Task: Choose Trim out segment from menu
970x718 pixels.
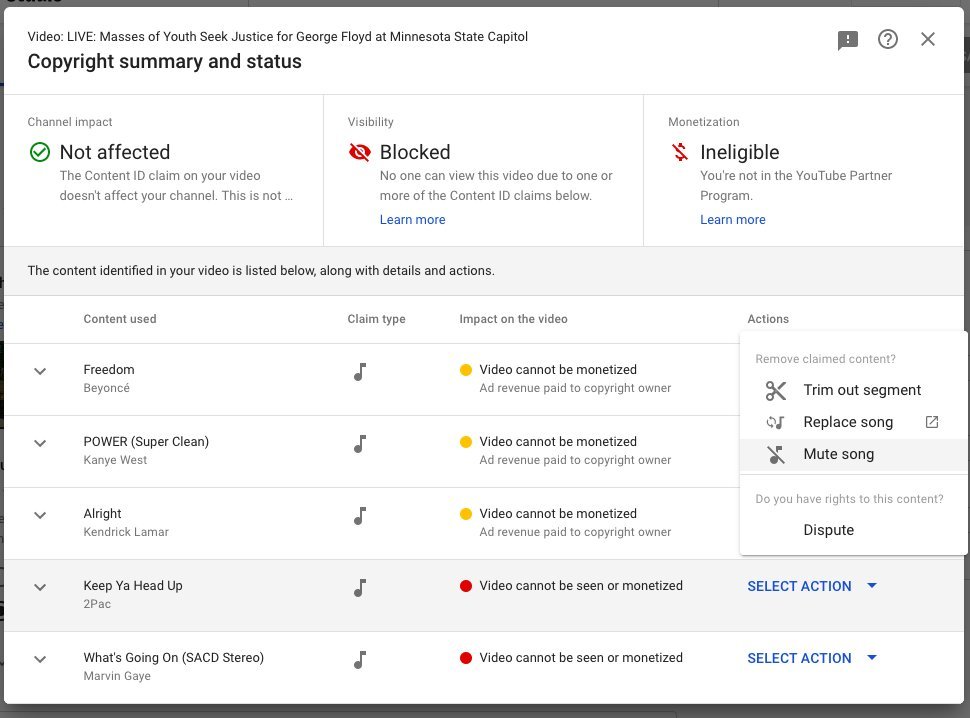Action: tap(853, 390)
